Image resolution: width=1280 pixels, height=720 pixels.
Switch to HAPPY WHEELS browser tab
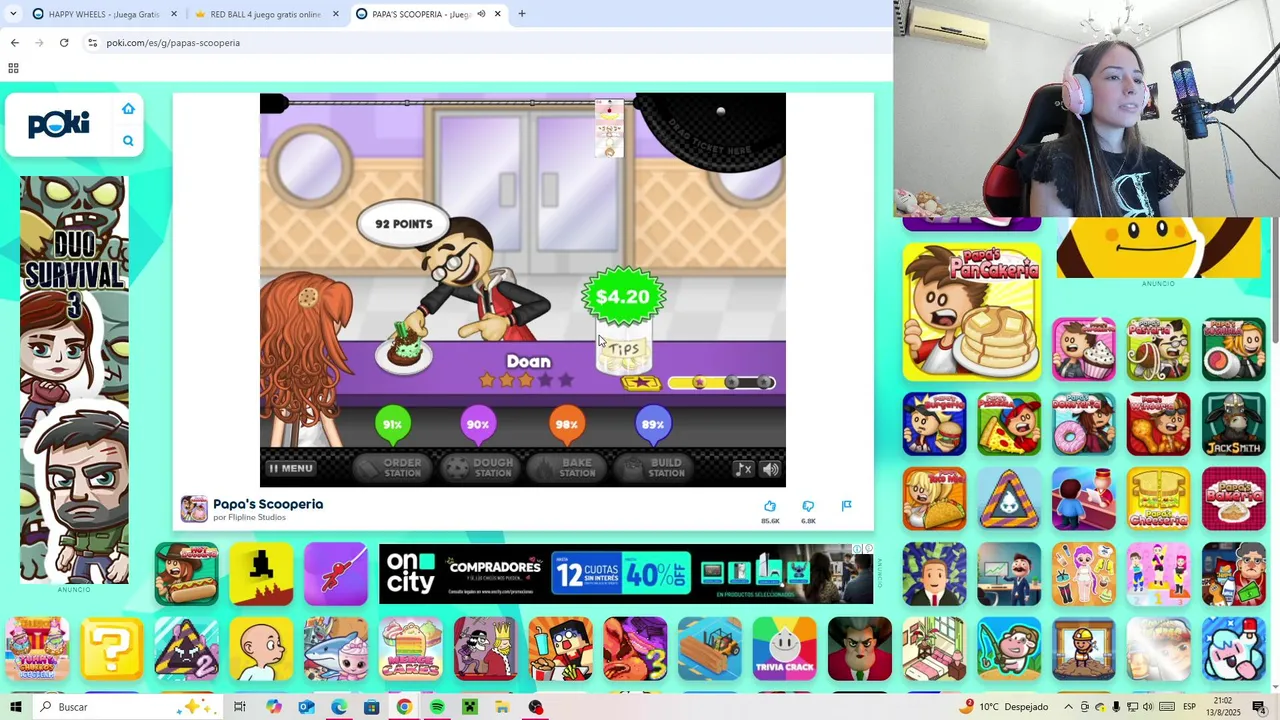point(104,14)
